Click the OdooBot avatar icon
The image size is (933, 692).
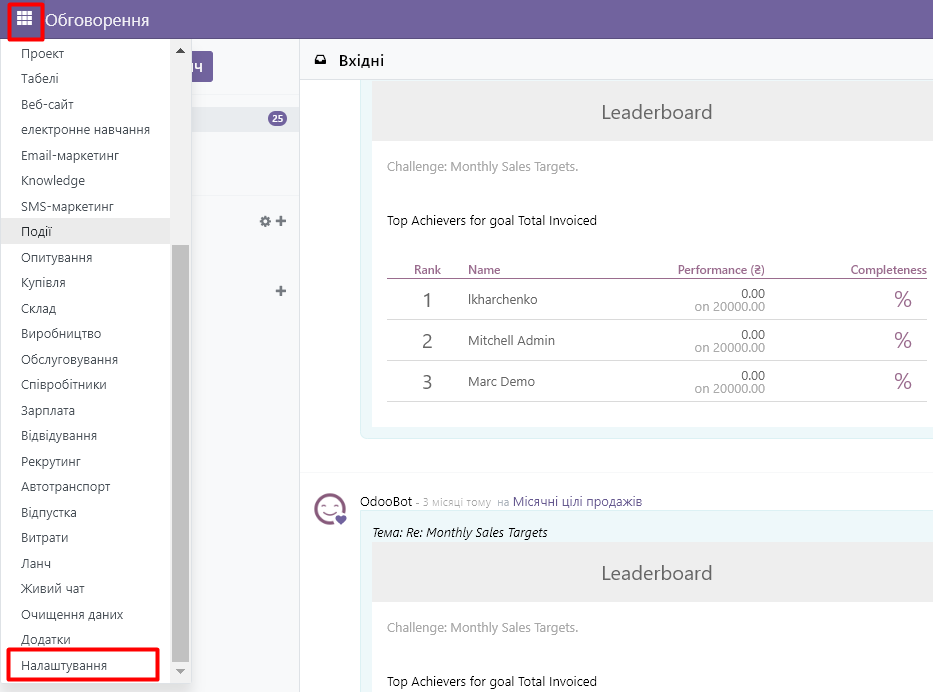[330, 510]
